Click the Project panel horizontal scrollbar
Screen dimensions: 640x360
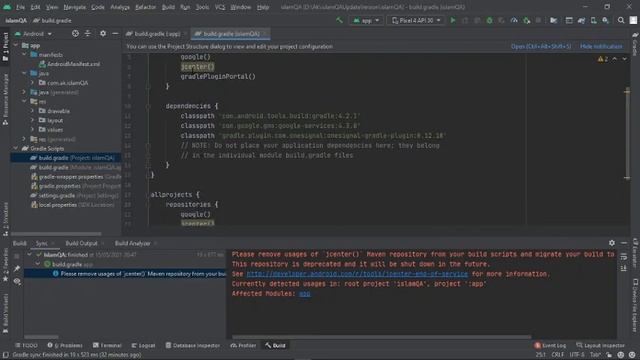(x=56, y=234)
